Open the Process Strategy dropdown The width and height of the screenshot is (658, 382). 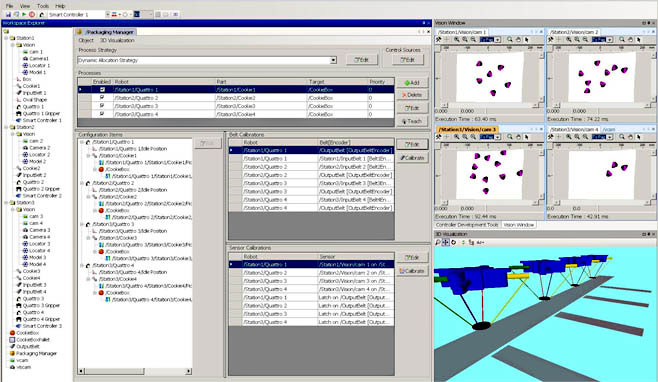[x=333, y=60]
